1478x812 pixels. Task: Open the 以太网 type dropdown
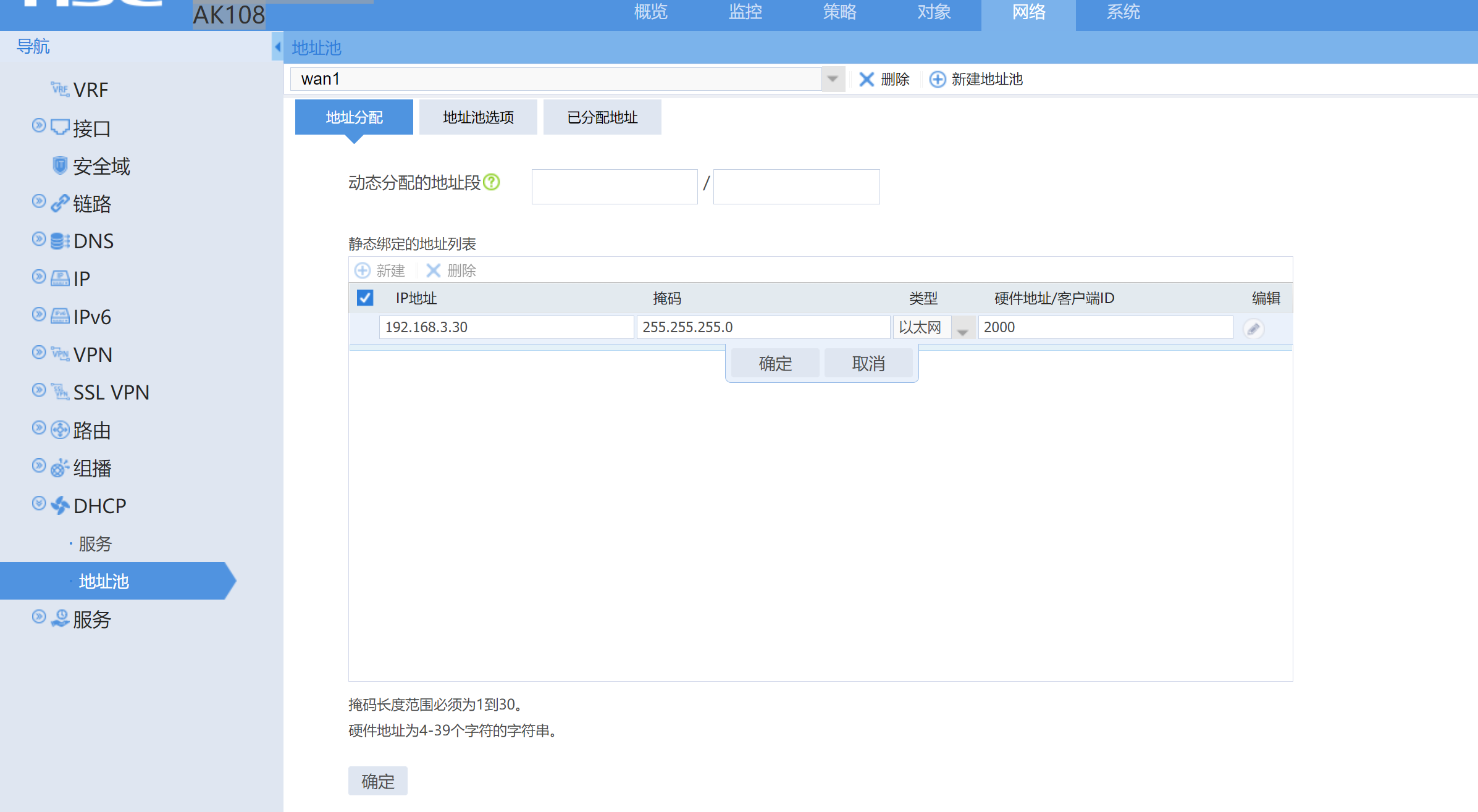(962, 328)
